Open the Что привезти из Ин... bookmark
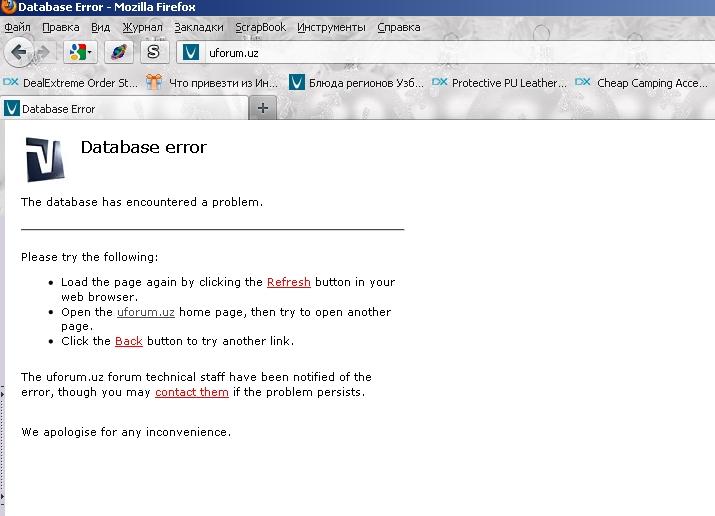715x516 pixels. click(x=214, y=83)
